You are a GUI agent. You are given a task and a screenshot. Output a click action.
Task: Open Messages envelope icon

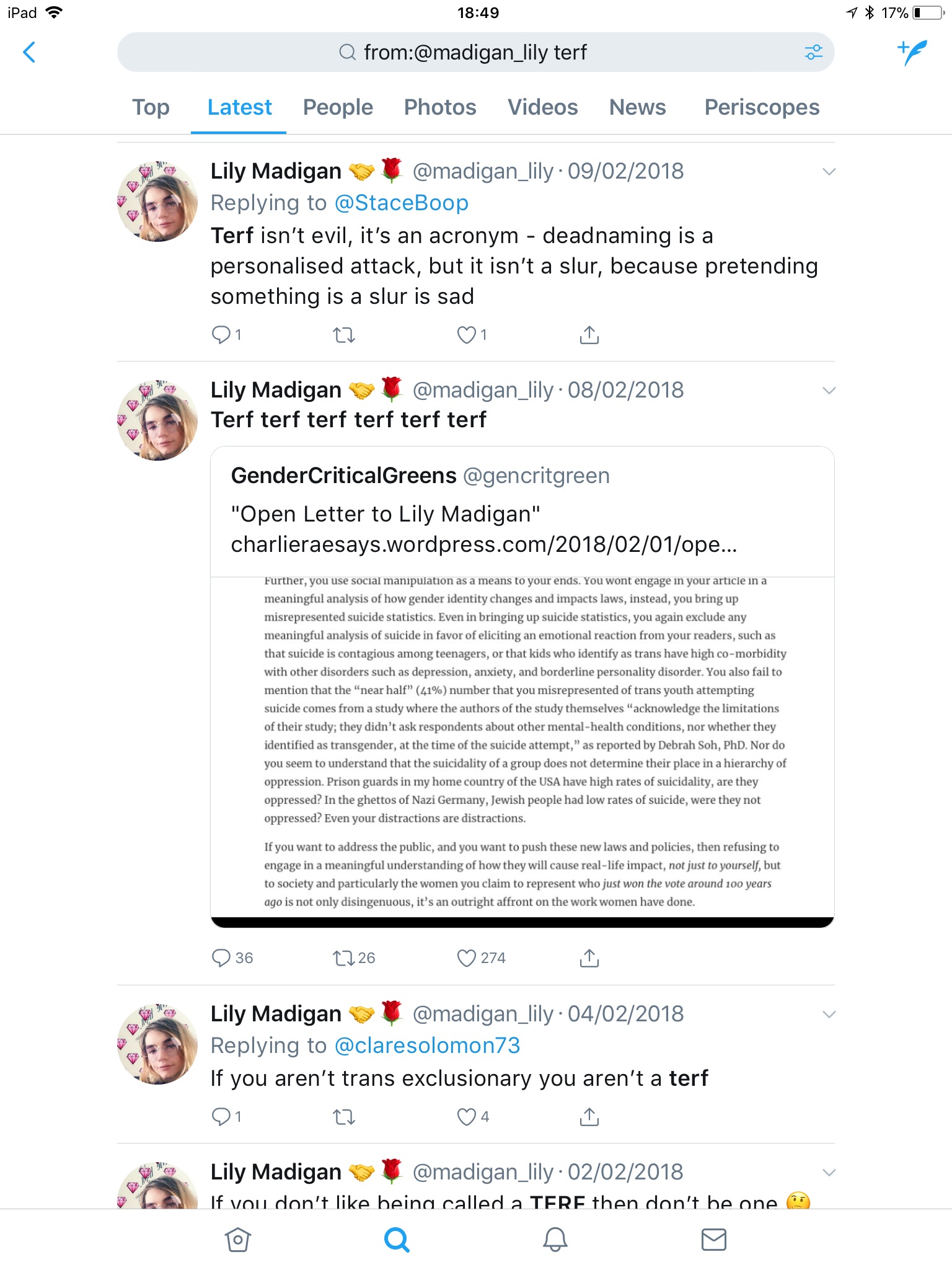point(714,1240)
